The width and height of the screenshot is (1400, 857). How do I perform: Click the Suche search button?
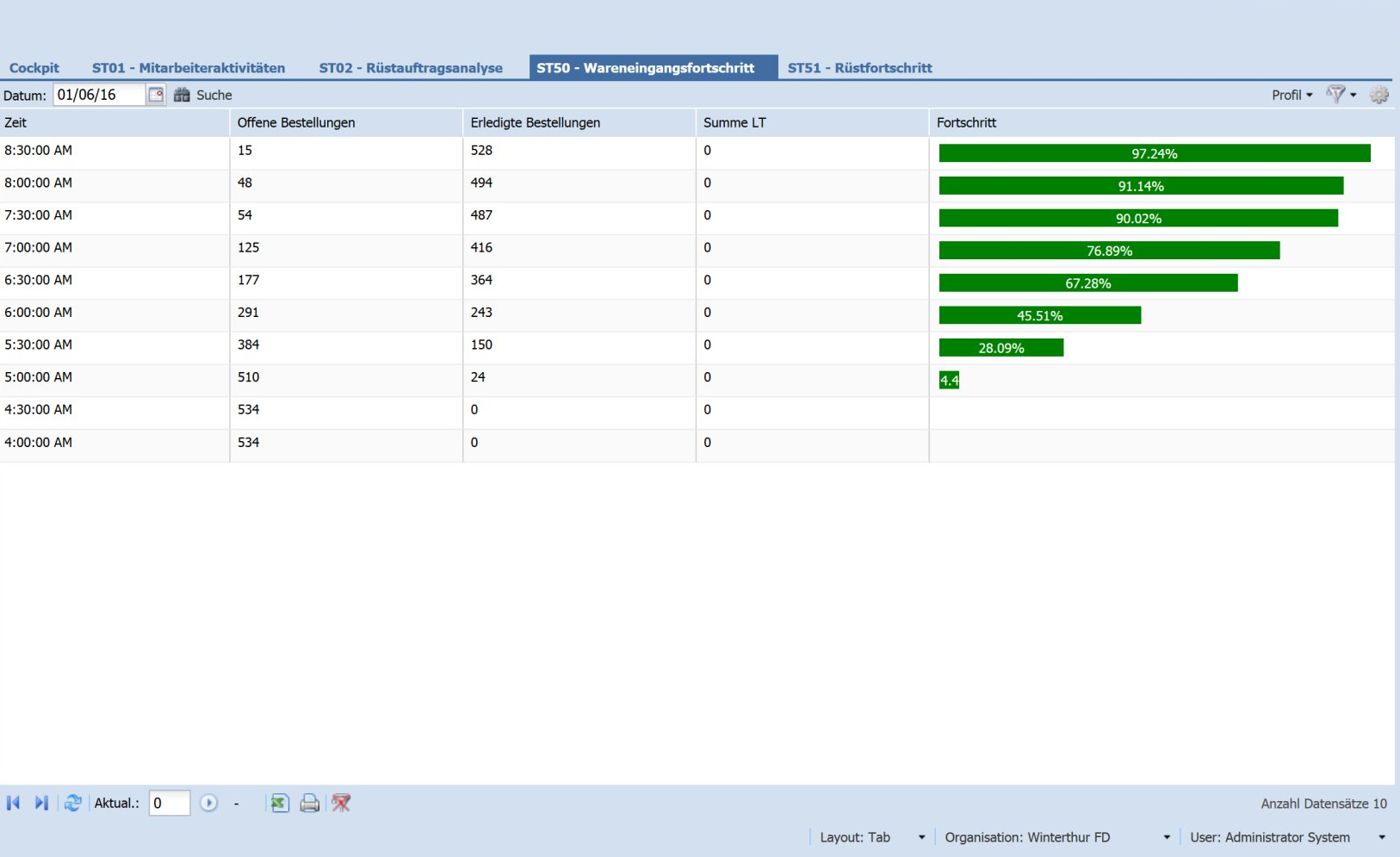tap(204, 95)
